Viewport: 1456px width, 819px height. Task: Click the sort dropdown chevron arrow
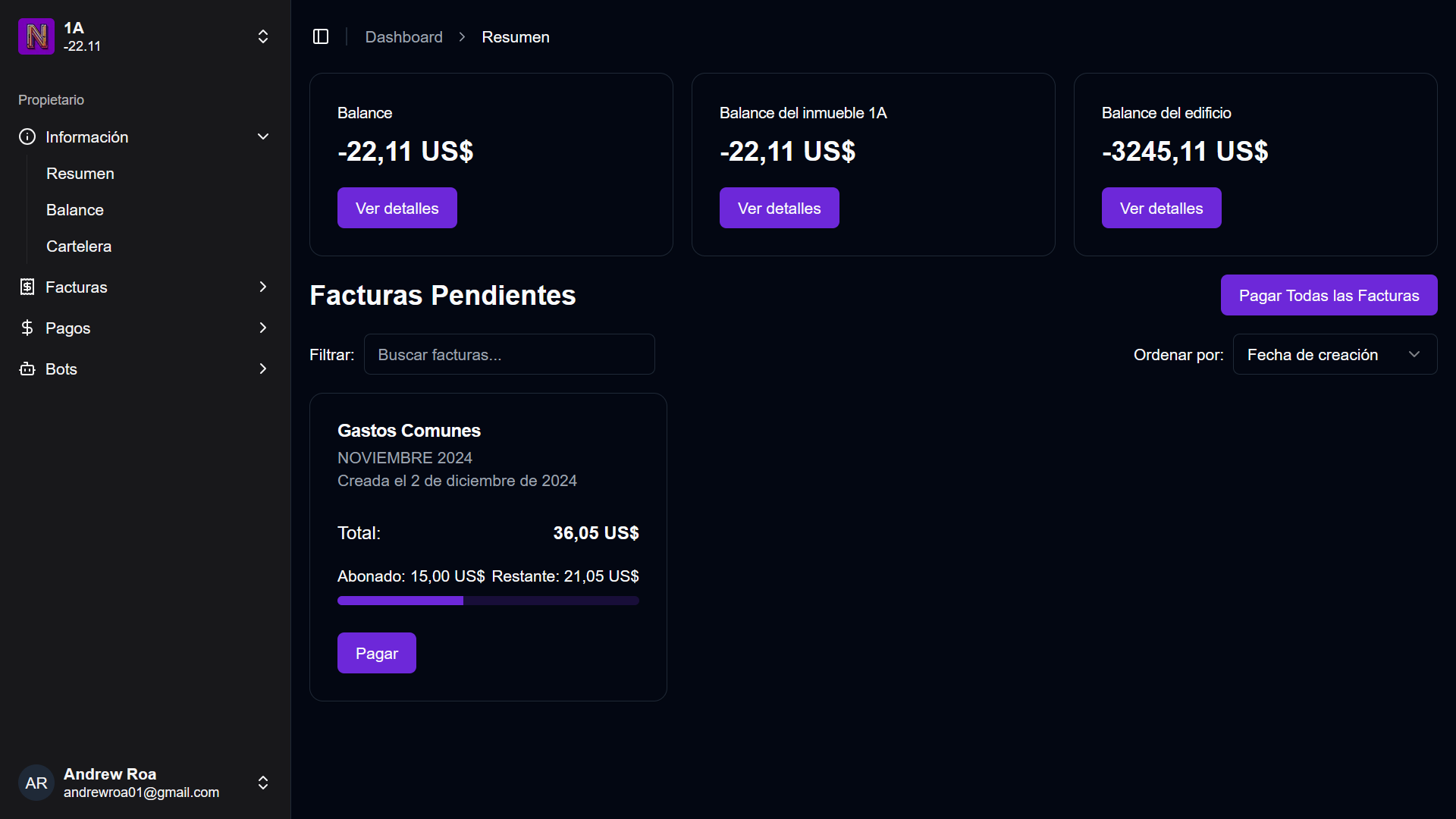click(1414, 354)
